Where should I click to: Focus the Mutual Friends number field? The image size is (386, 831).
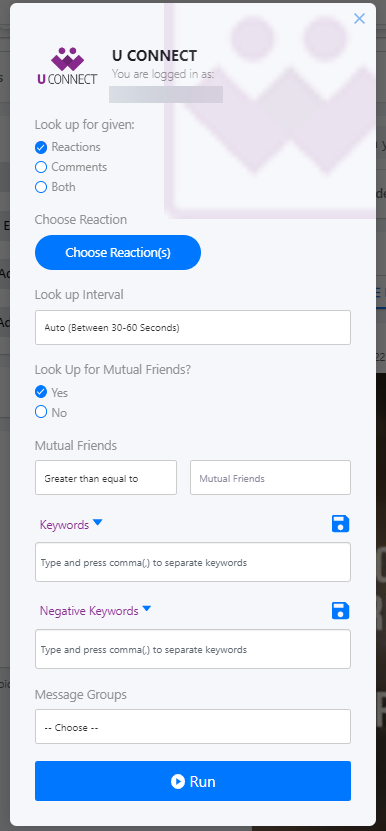[270, 478]
